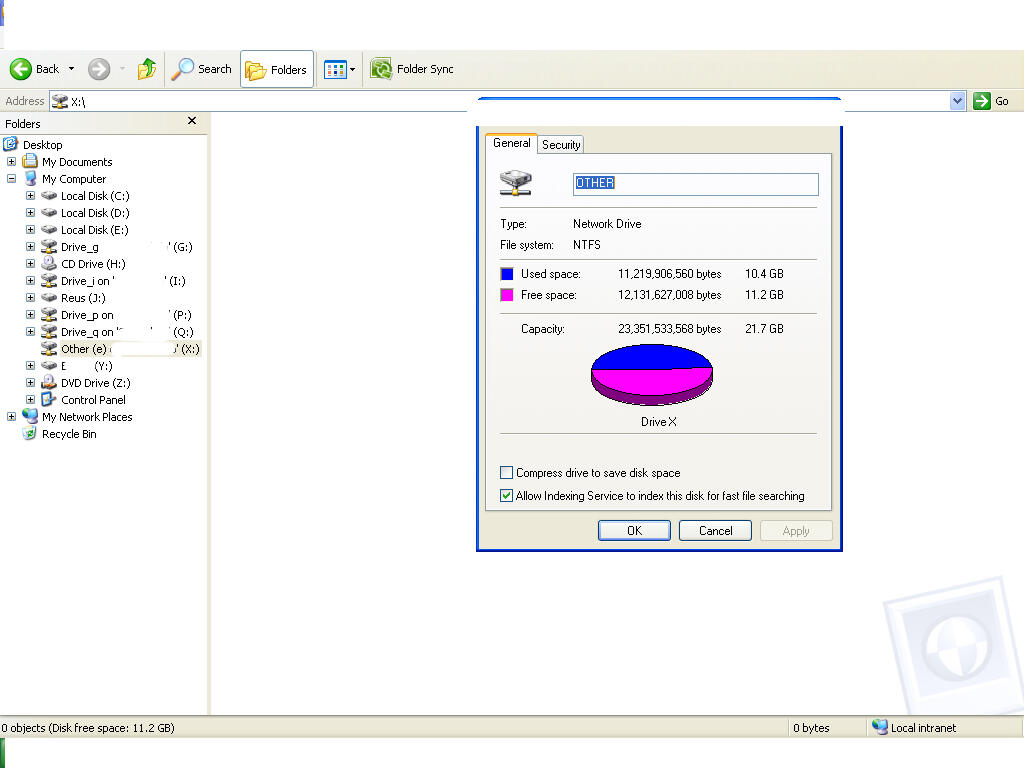Expand Reus (J:) node
The height and width of the screenshot is (768, 1024).
pyautogui.click(x=30, y=297)
